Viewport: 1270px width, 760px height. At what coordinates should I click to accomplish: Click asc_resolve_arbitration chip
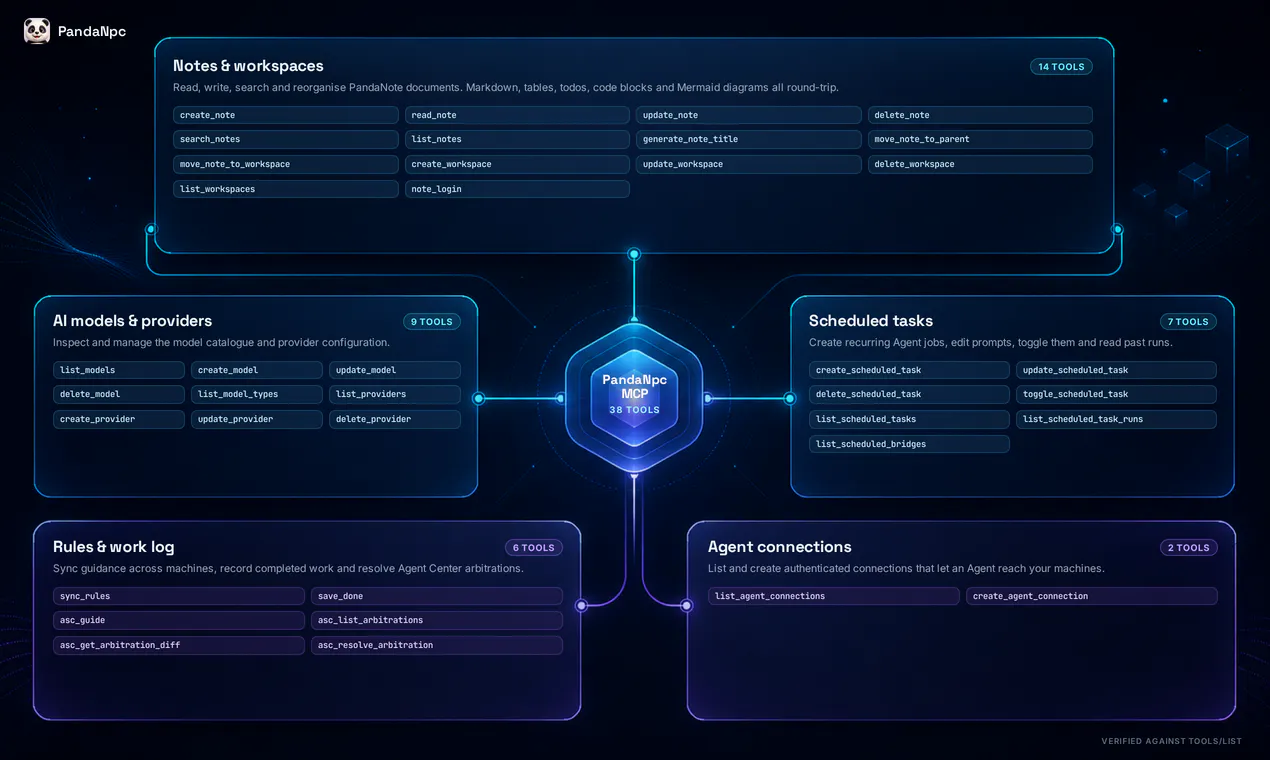point(437,645)
